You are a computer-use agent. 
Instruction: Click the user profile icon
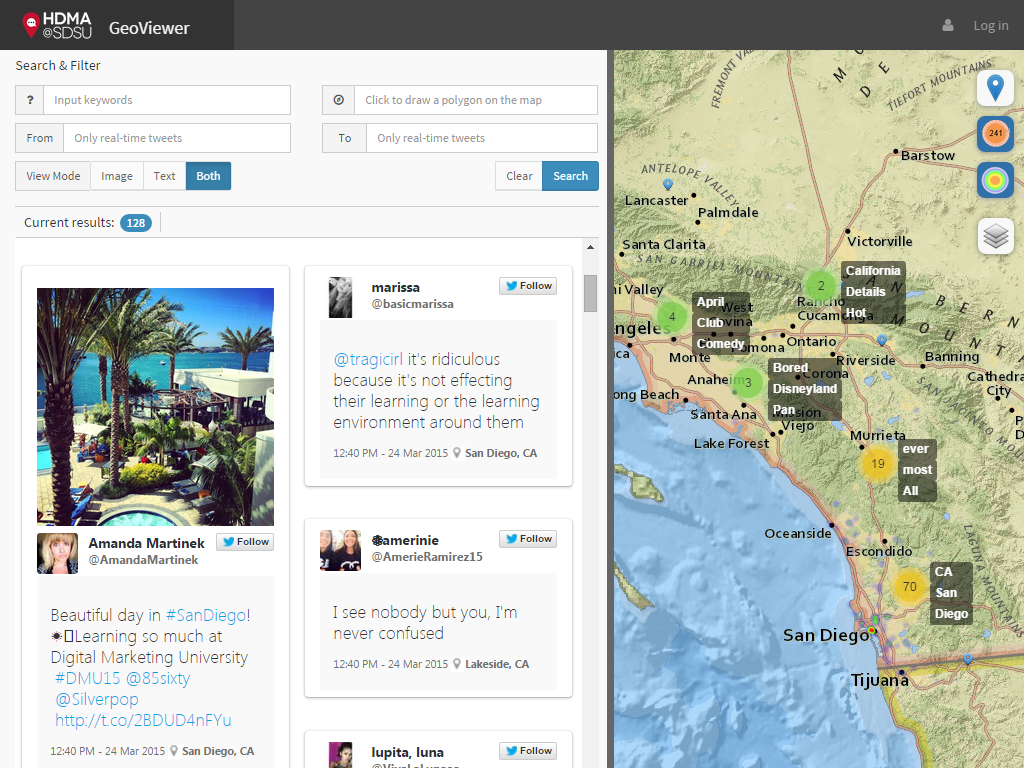coord(948,25)
